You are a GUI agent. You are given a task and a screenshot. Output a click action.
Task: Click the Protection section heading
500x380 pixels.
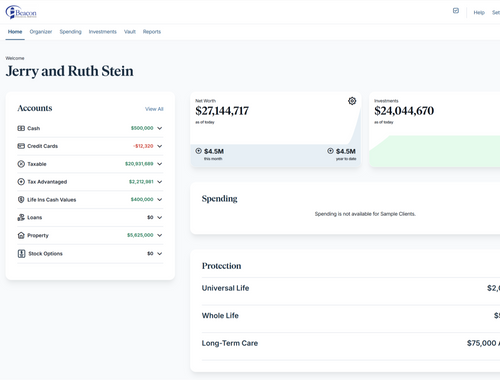[222, 266]
